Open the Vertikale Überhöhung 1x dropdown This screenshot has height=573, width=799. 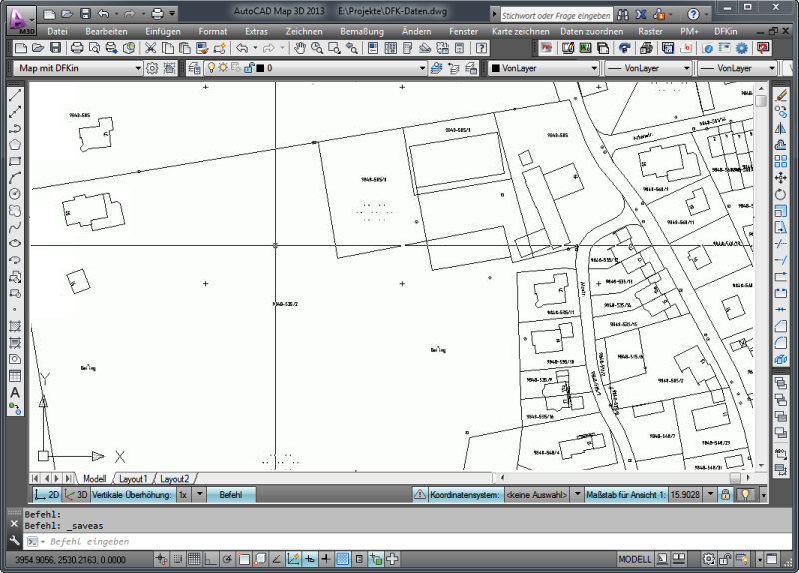pyautogui.click(x=199, y=494)
